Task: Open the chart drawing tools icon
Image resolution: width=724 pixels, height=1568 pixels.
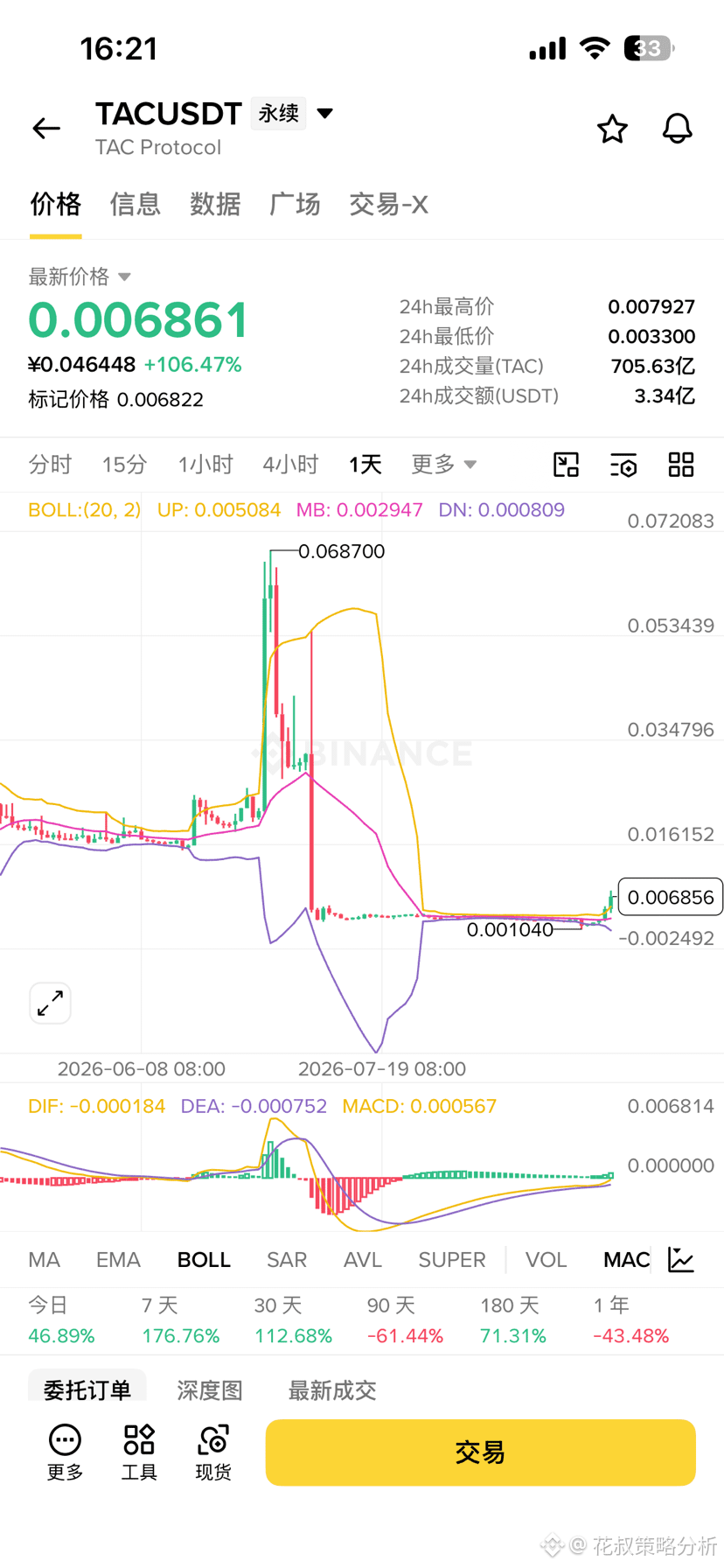Action: point(567,465)
